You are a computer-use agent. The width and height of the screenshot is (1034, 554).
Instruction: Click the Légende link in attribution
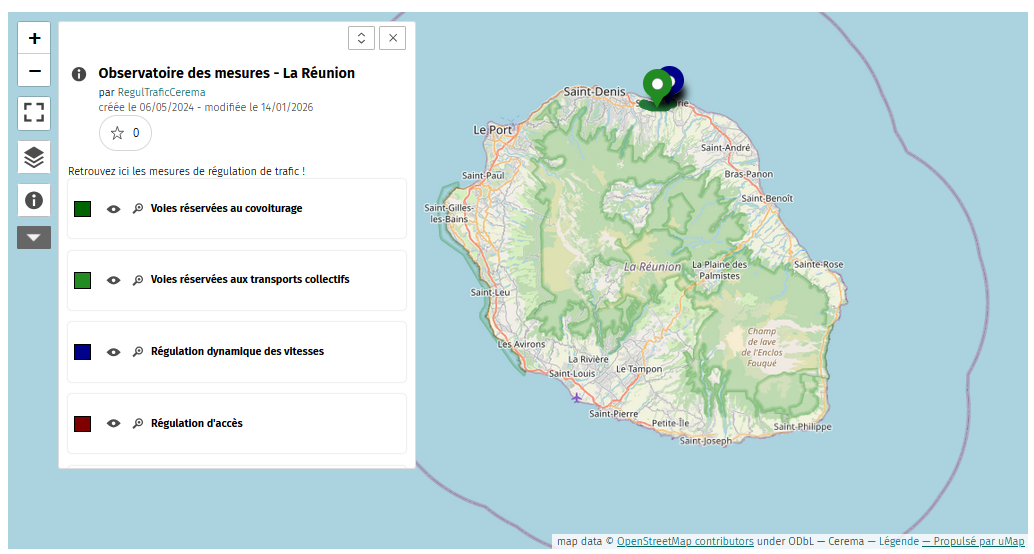tap(898, 541)
